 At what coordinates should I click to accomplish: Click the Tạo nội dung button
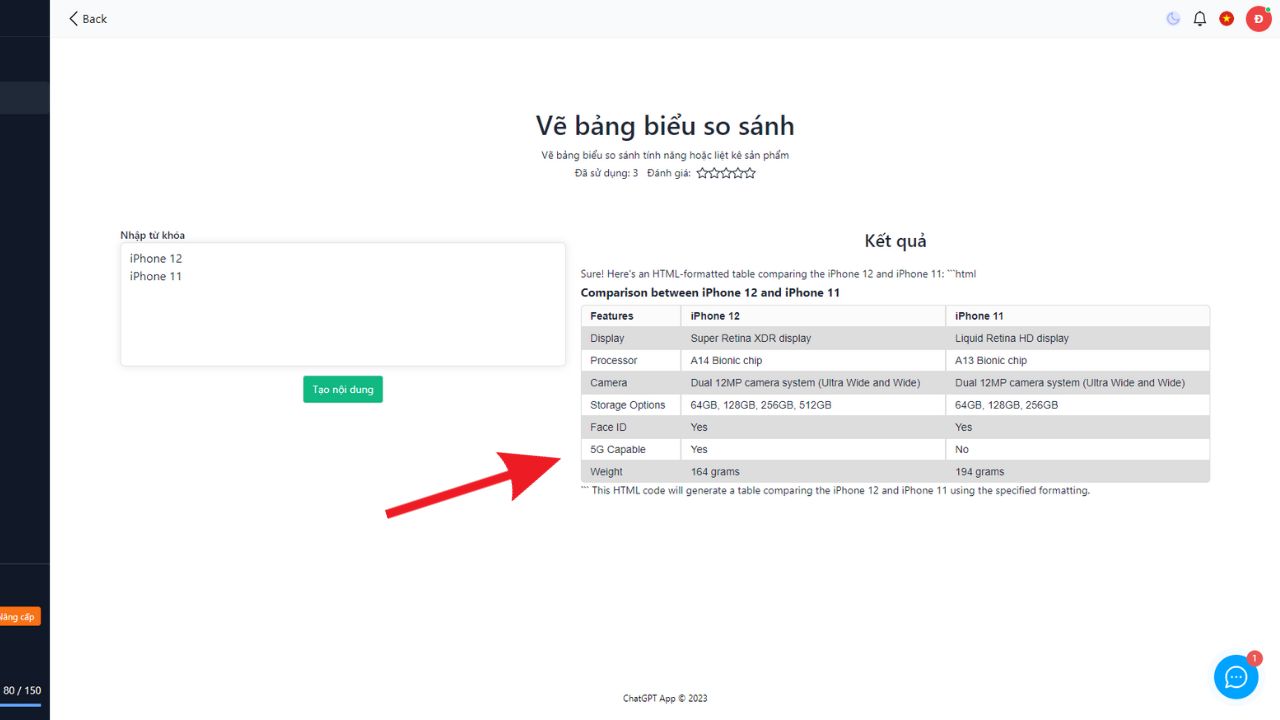[343, 389]
